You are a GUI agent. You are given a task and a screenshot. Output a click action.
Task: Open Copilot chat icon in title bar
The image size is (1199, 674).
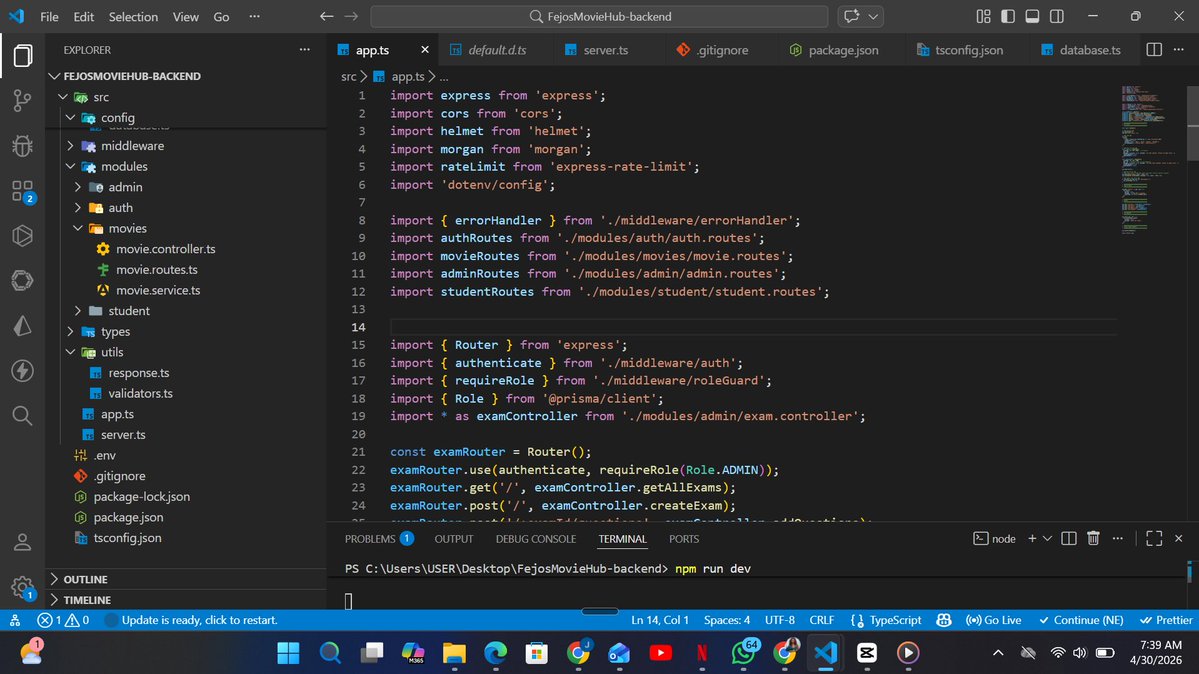(851, 16)
